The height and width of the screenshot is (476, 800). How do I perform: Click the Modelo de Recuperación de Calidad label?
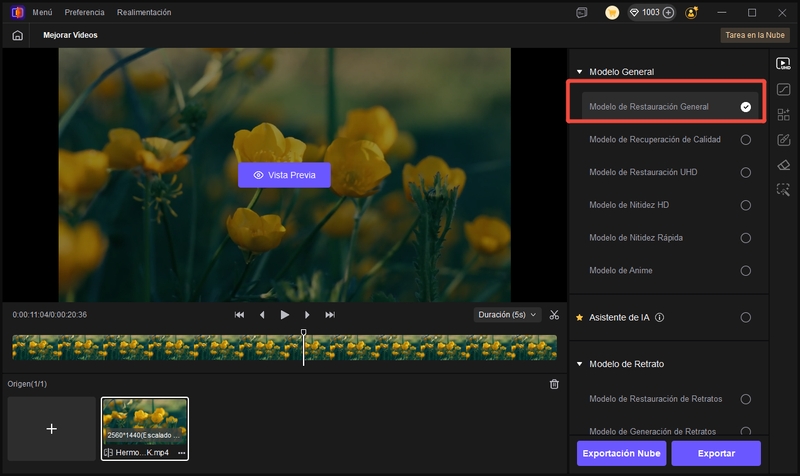pos(655,140)
